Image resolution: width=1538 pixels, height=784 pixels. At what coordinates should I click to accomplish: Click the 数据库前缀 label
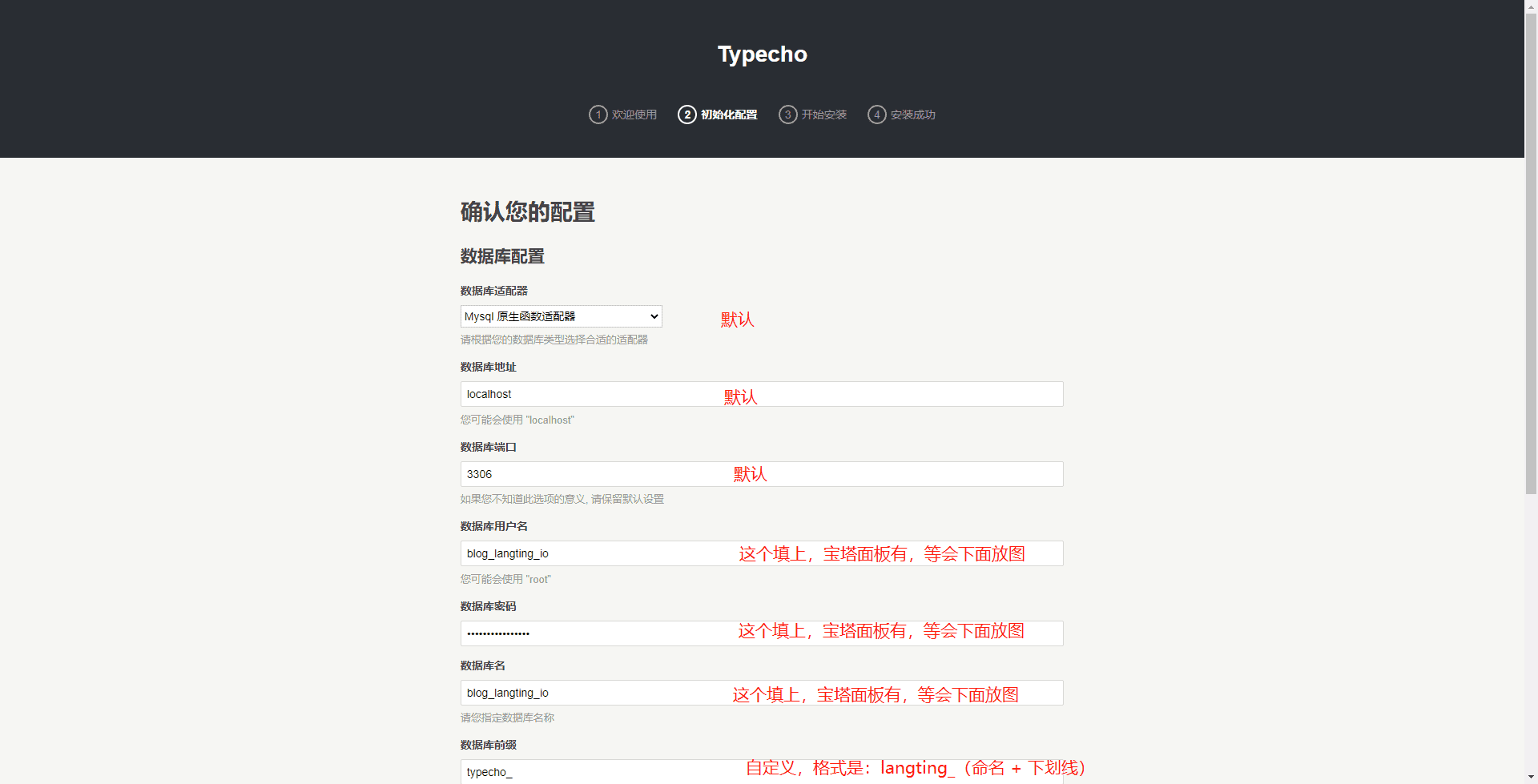[489, 745]
